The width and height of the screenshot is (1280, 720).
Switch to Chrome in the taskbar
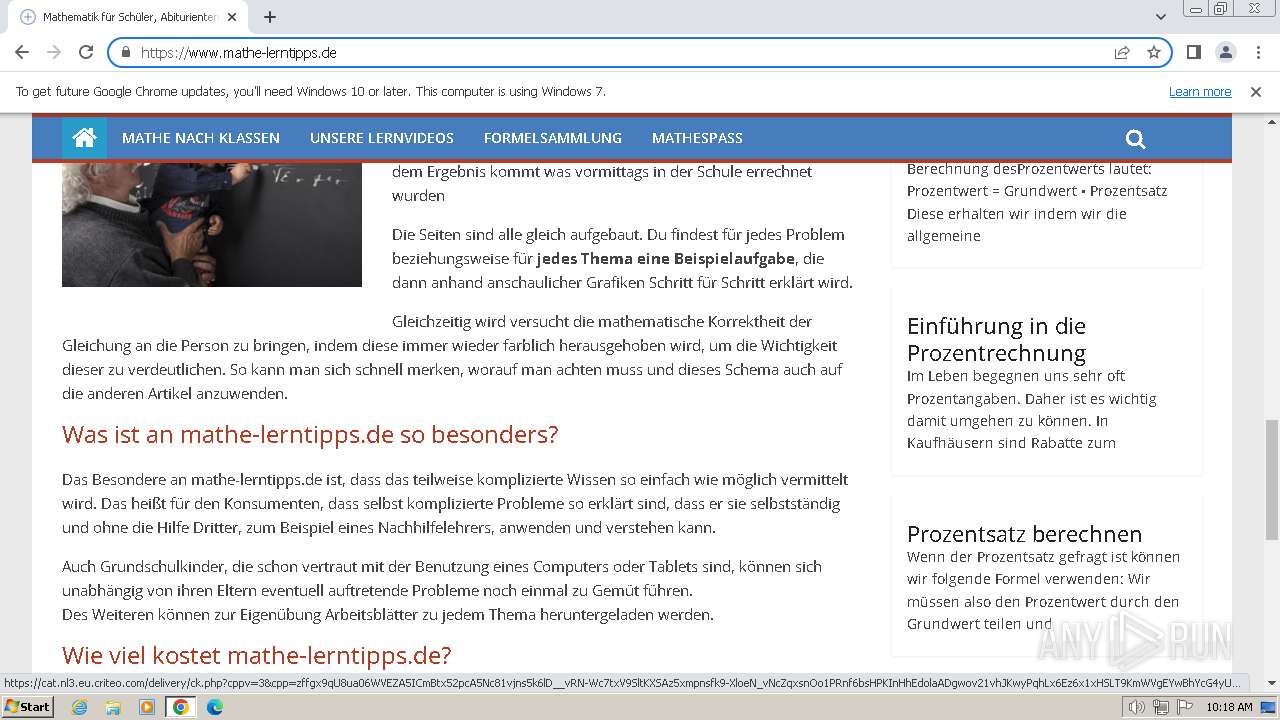[x=181, y=707]
